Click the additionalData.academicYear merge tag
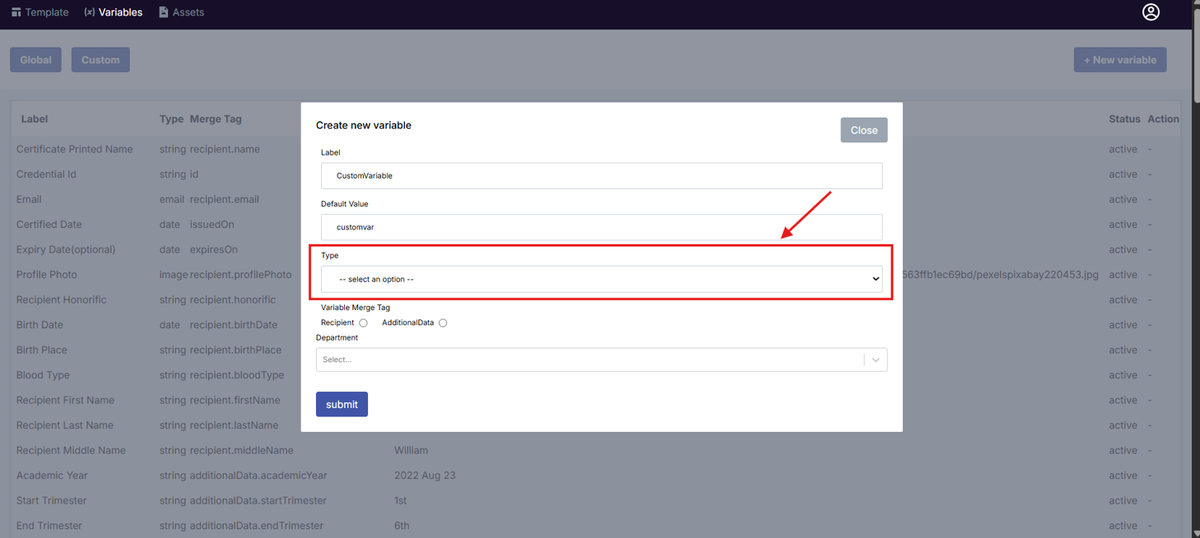Viewport: 1200px width, 538px height. [x=258, y=475]
